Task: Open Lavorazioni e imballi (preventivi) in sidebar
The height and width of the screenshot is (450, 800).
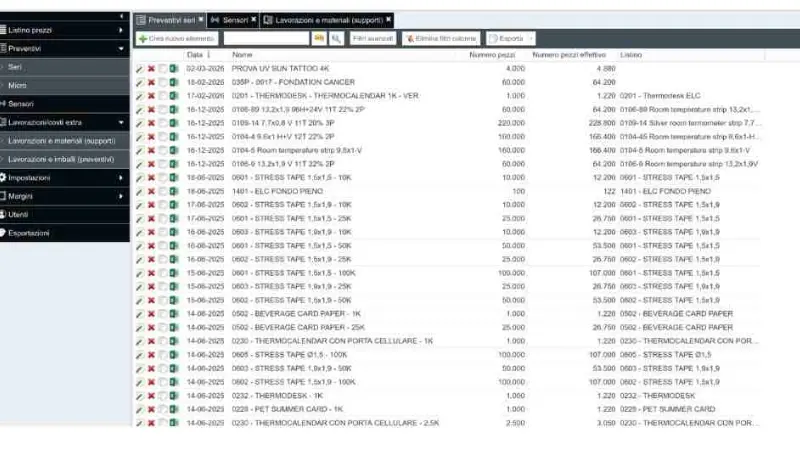Action: (64, 159)
